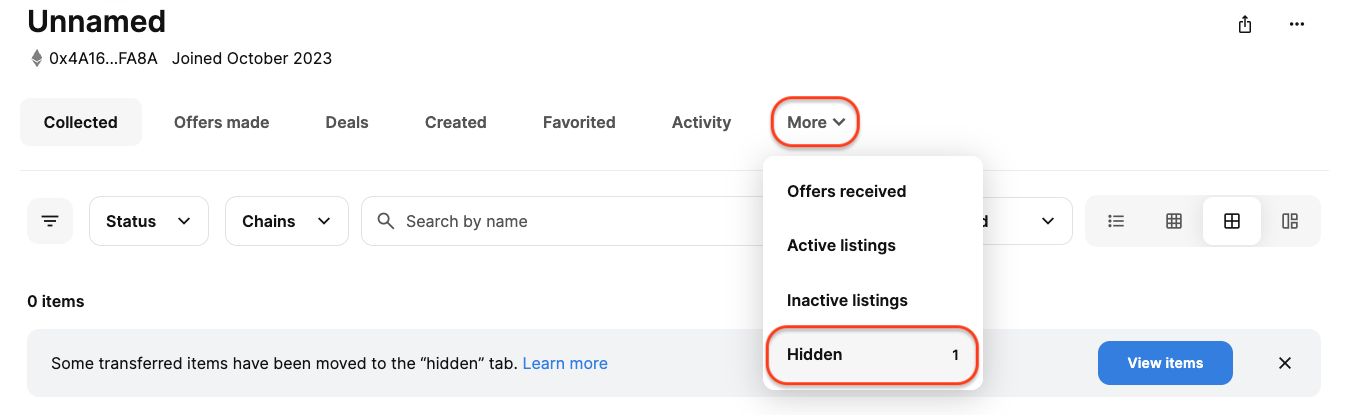Switch to small grid view
Image resolution: width=1350 pixels, height=415 pixels.
1174,221
